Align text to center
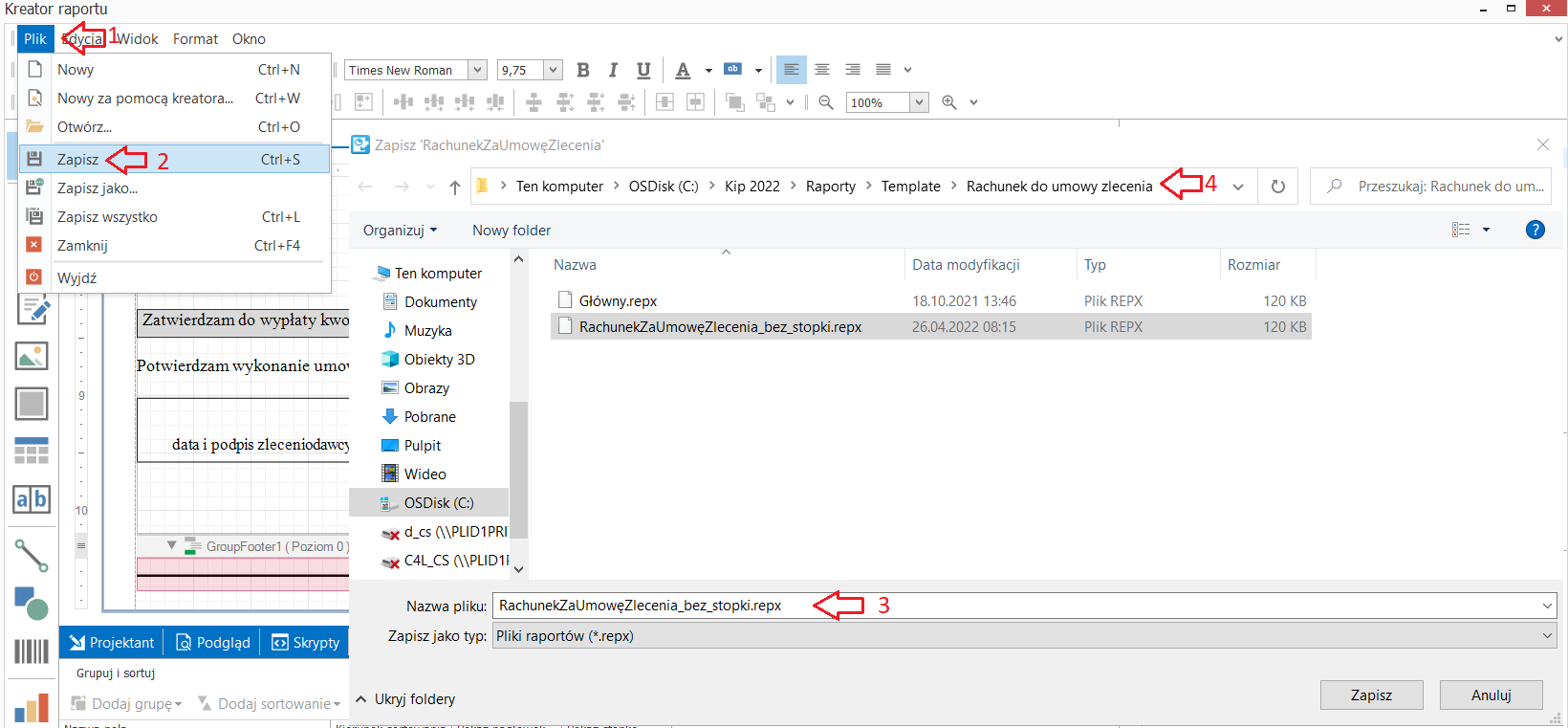1568x728 pixels. (x=822, y=70)
